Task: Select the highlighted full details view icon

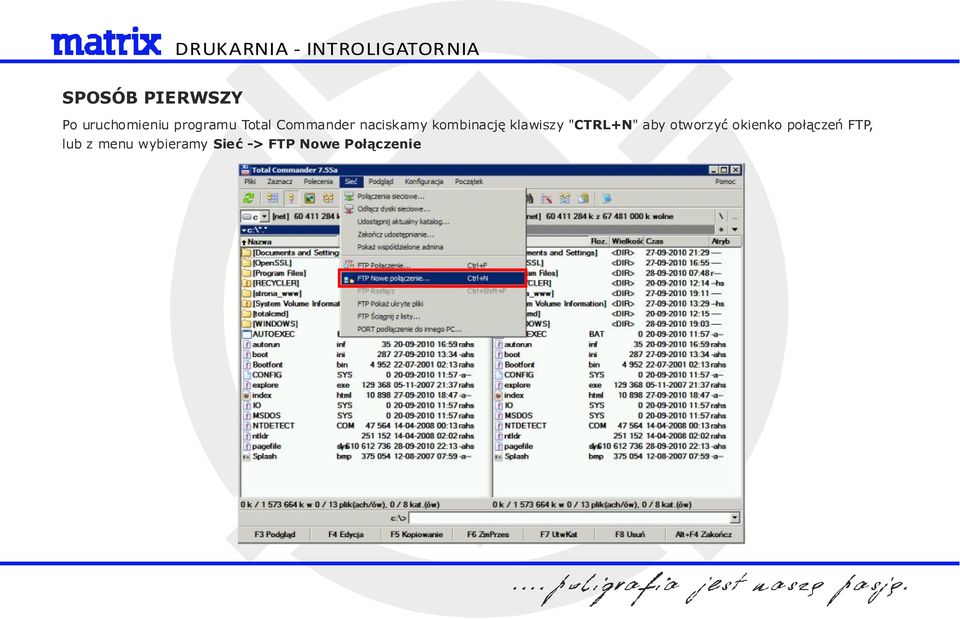Action: point(291,198)
